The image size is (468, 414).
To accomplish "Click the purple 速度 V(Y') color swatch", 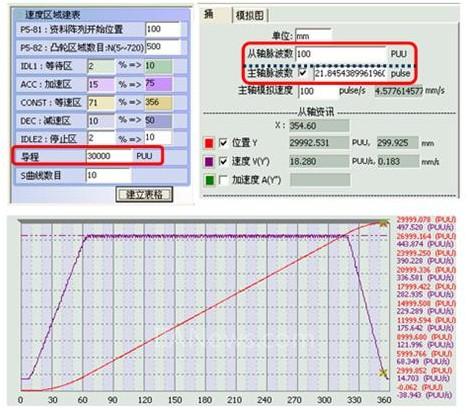I will pos(209,162).
